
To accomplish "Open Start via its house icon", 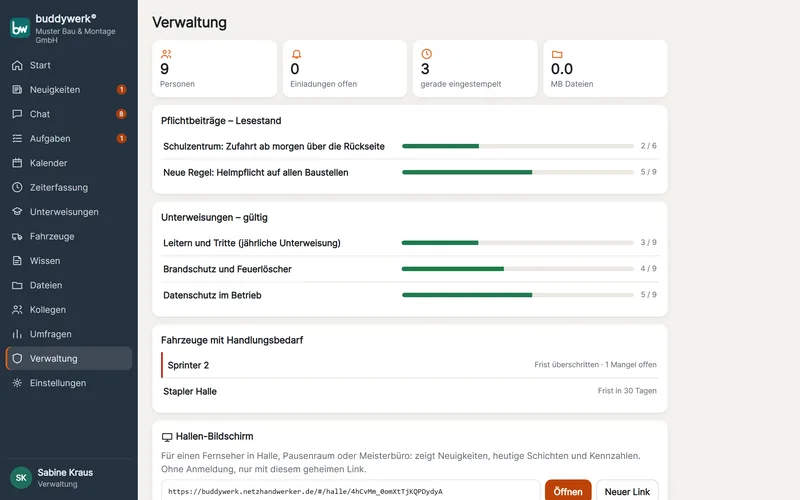I will pos(17,65).
